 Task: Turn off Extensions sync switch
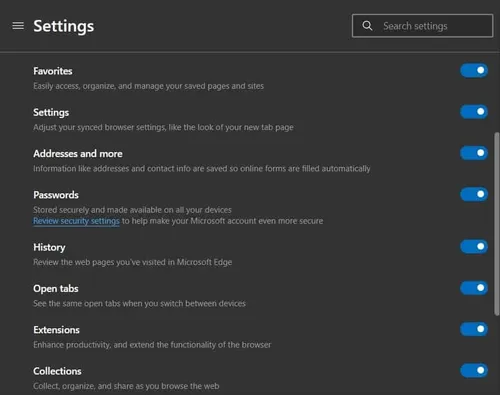tap(474, 329)
